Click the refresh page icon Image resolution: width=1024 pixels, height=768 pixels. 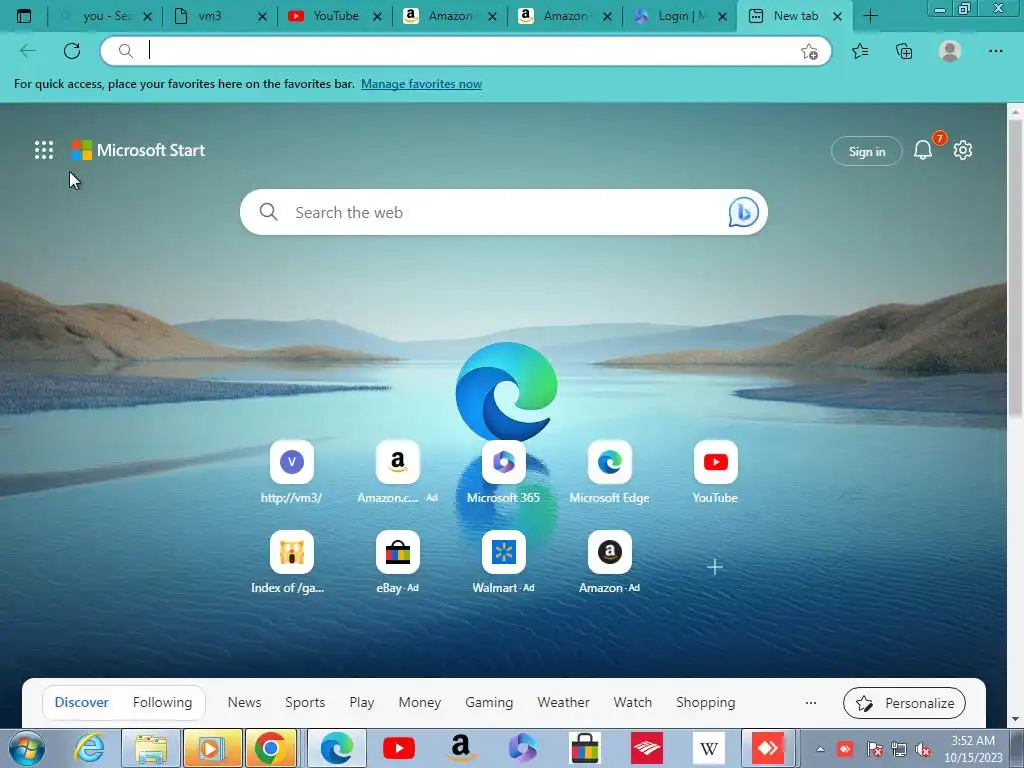(x=72, y=51)
